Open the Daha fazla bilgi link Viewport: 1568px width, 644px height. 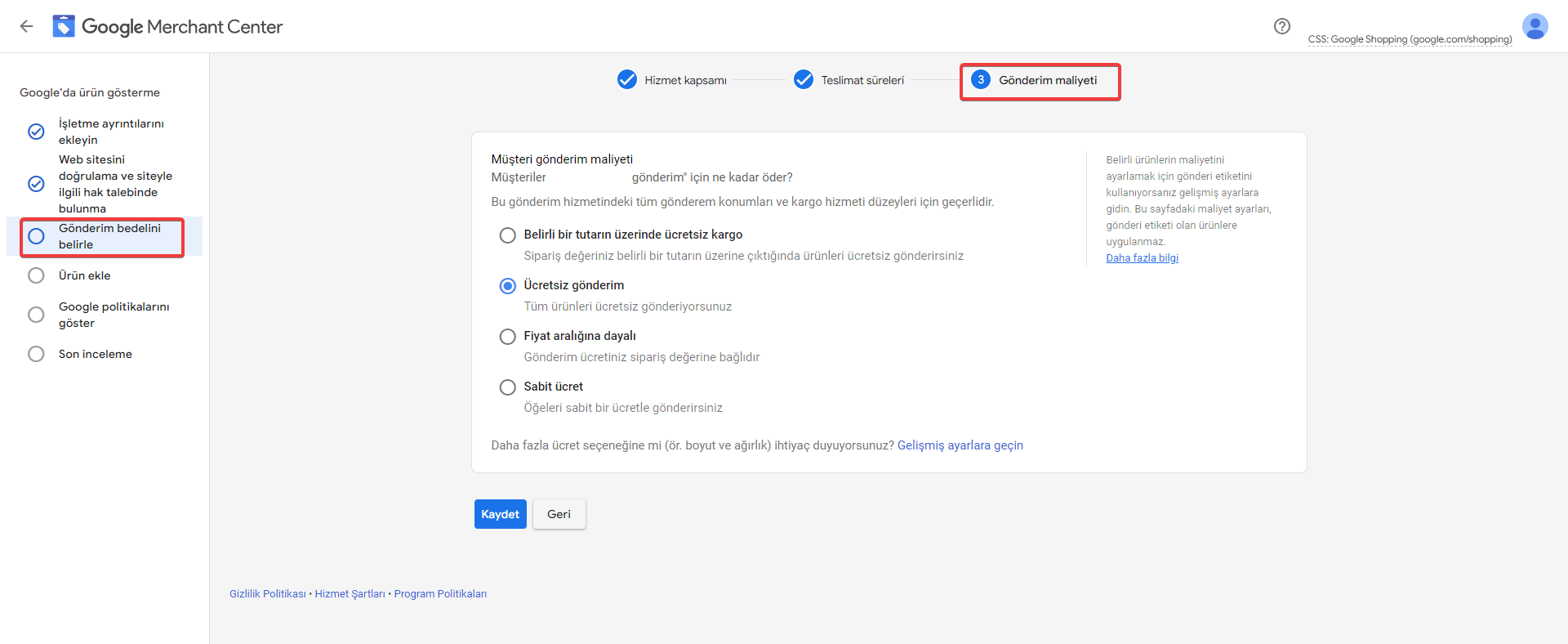[1142, 258]
